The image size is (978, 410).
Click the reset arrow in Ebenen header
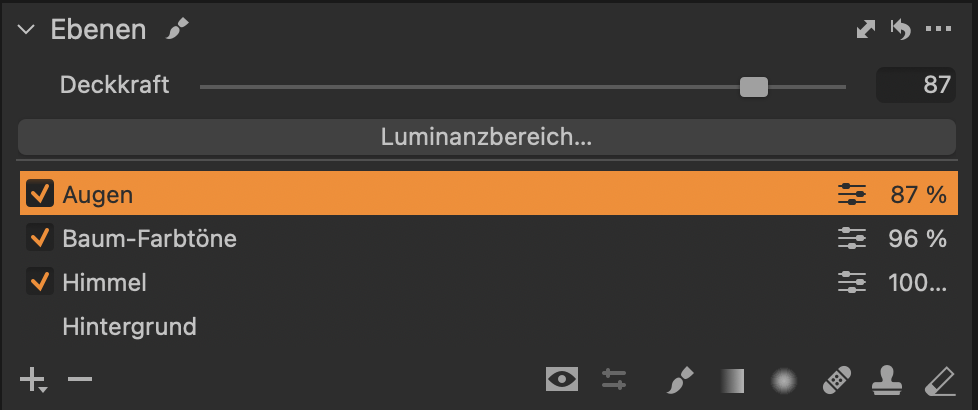[901, 29]
